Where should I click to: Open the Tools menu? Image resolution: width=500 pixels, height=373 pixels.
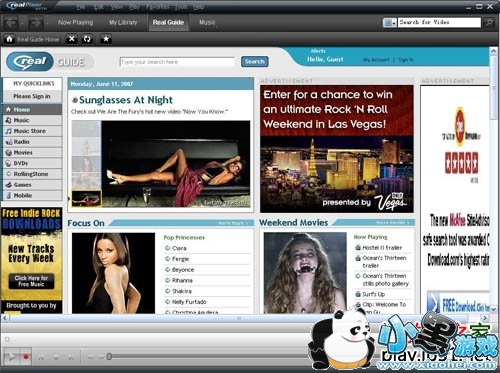pyautogui.click(x=181, y=7)
